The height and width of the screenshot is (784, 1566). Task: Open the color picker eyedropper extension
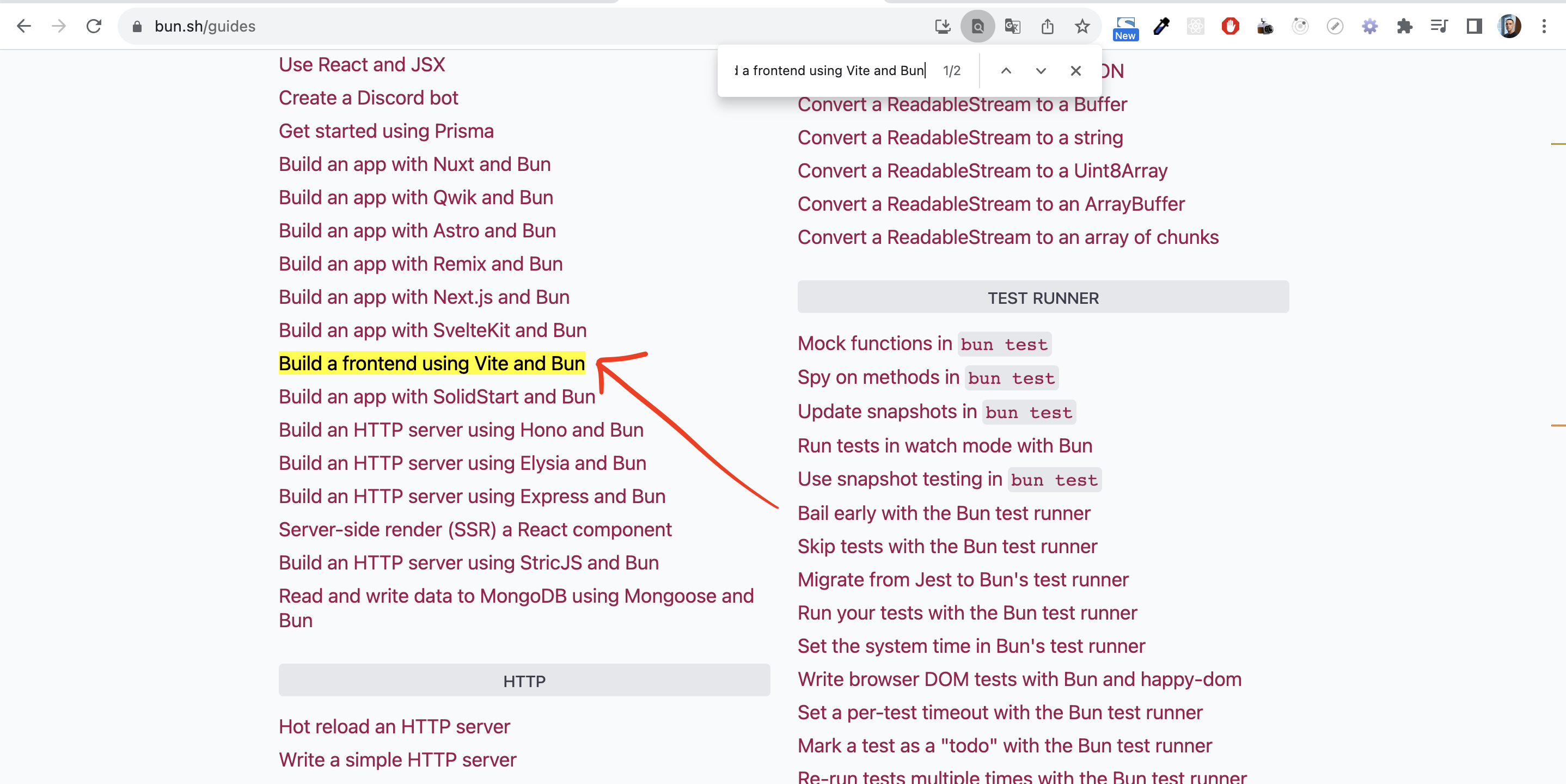click(x=1161, y=26)
